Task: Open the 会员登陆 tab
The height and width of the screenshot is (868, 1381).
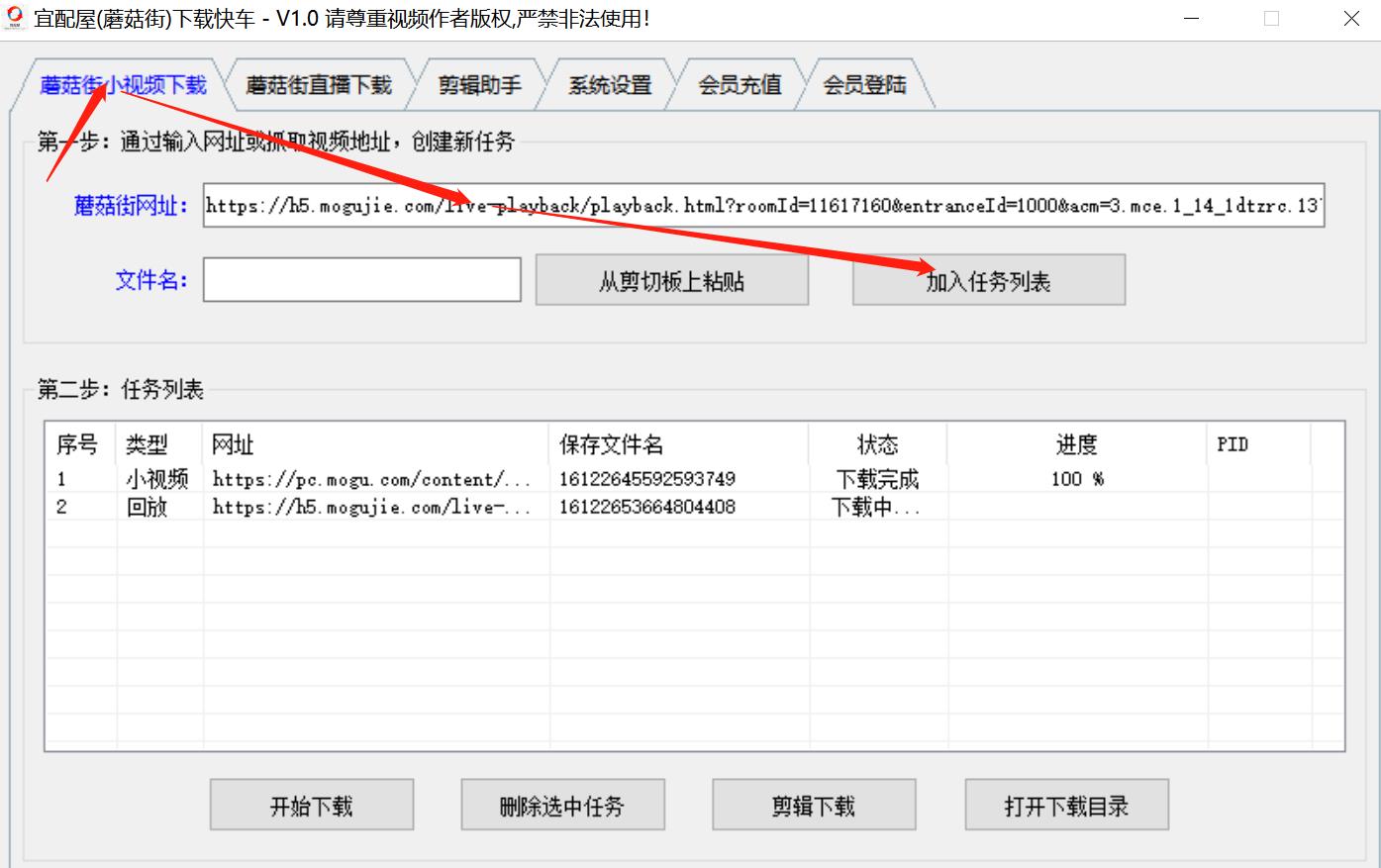Action: (865, 85)
